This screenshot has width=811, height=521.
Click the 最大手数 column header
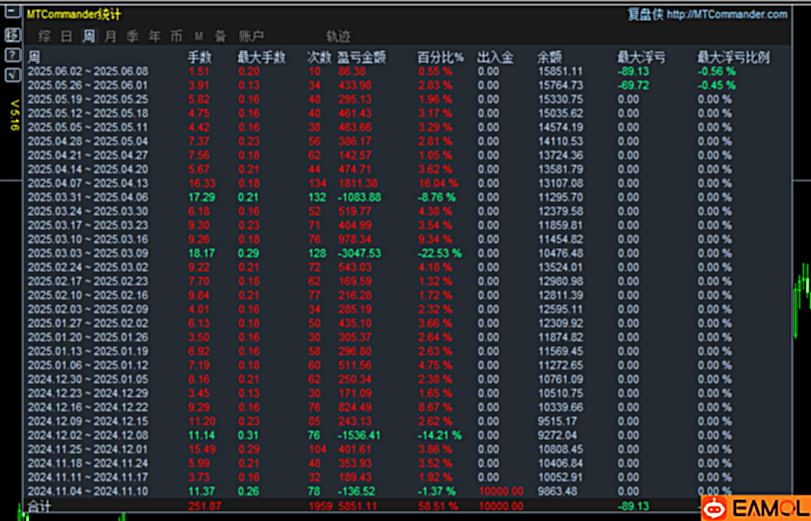[x=262, y=57]
